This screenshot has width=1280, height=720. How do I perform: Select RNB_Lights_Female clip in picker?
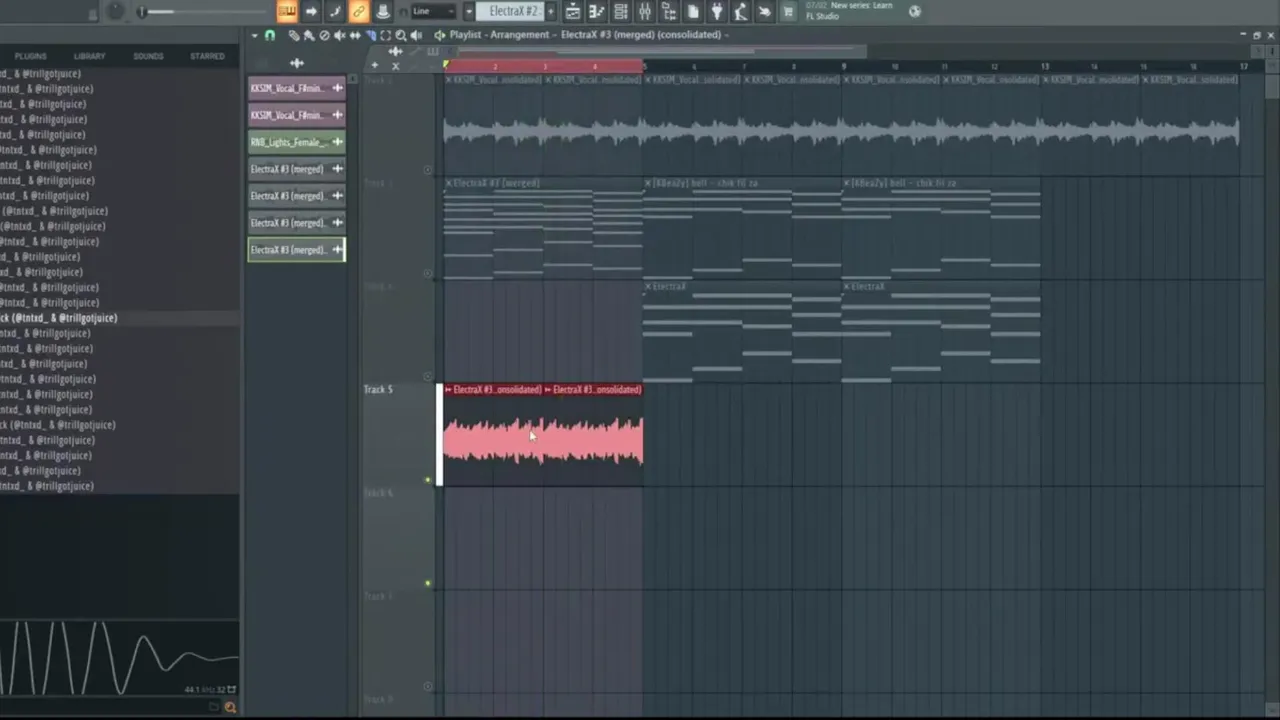296,142
